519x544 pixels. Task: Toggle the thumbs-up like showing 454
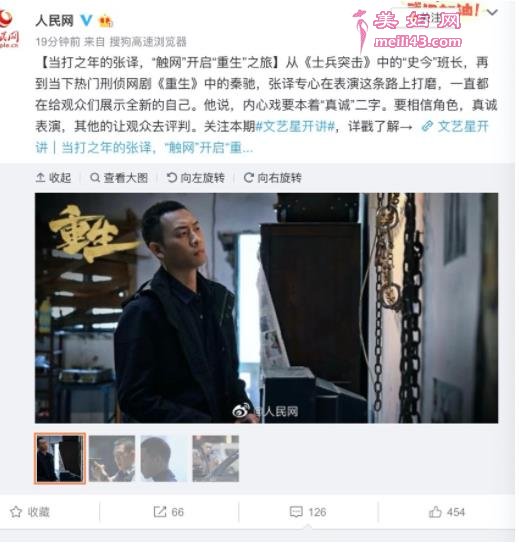(446, 512)
